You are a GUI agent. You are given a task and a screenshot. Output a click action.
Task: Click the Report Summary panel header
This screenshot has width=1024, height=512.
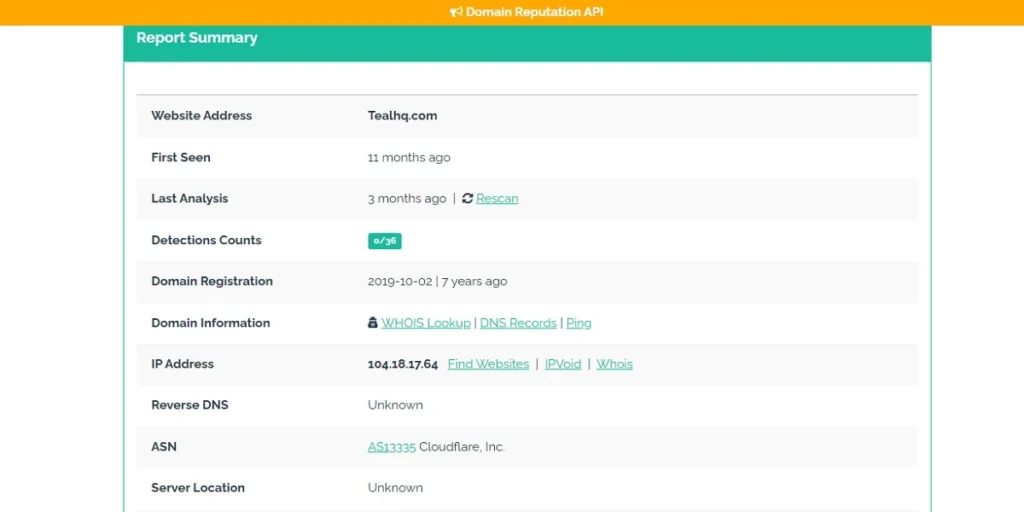[x=527, y=38]
